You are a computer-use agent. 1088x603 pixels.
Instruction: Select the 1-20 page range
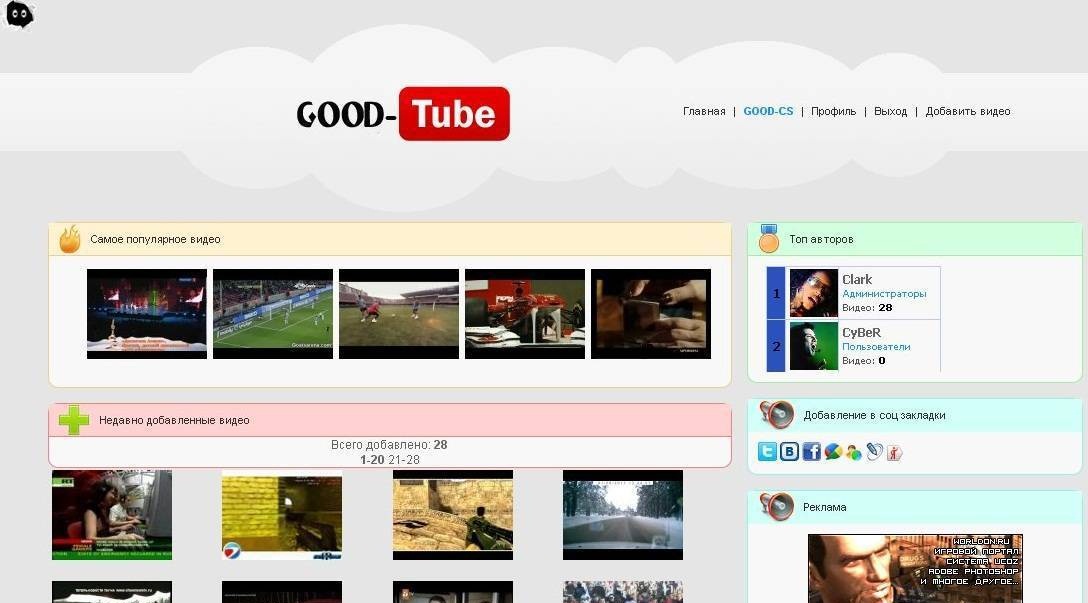(x=372, y=459)
